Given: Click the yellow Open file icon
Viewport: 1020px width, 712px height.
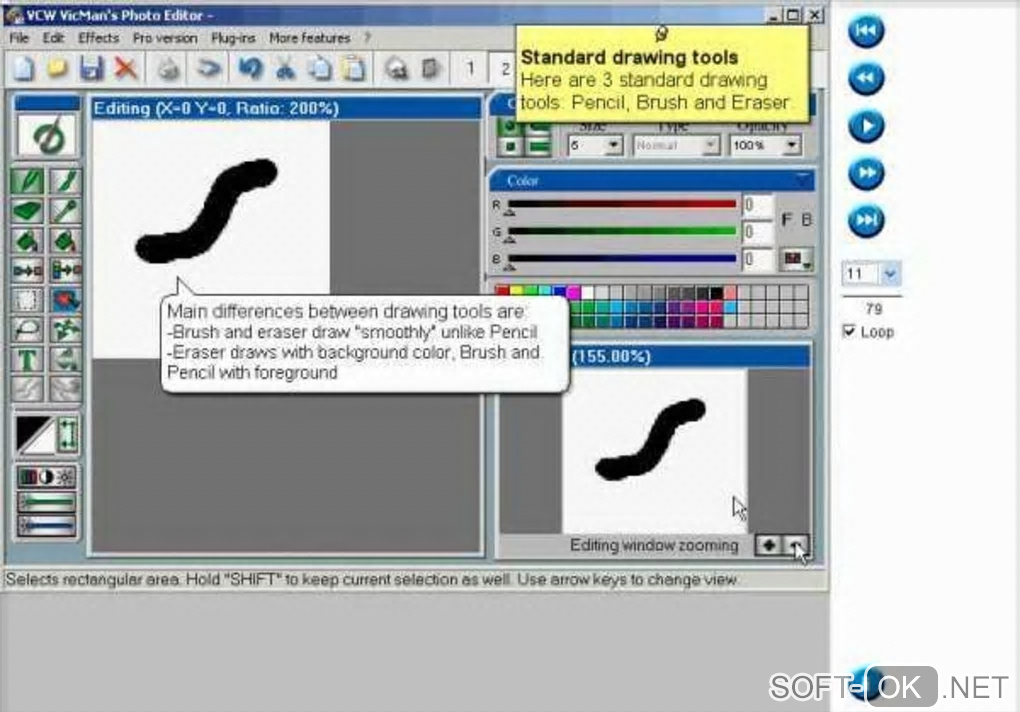Looking at the screenshot, I should click(58, 68).
